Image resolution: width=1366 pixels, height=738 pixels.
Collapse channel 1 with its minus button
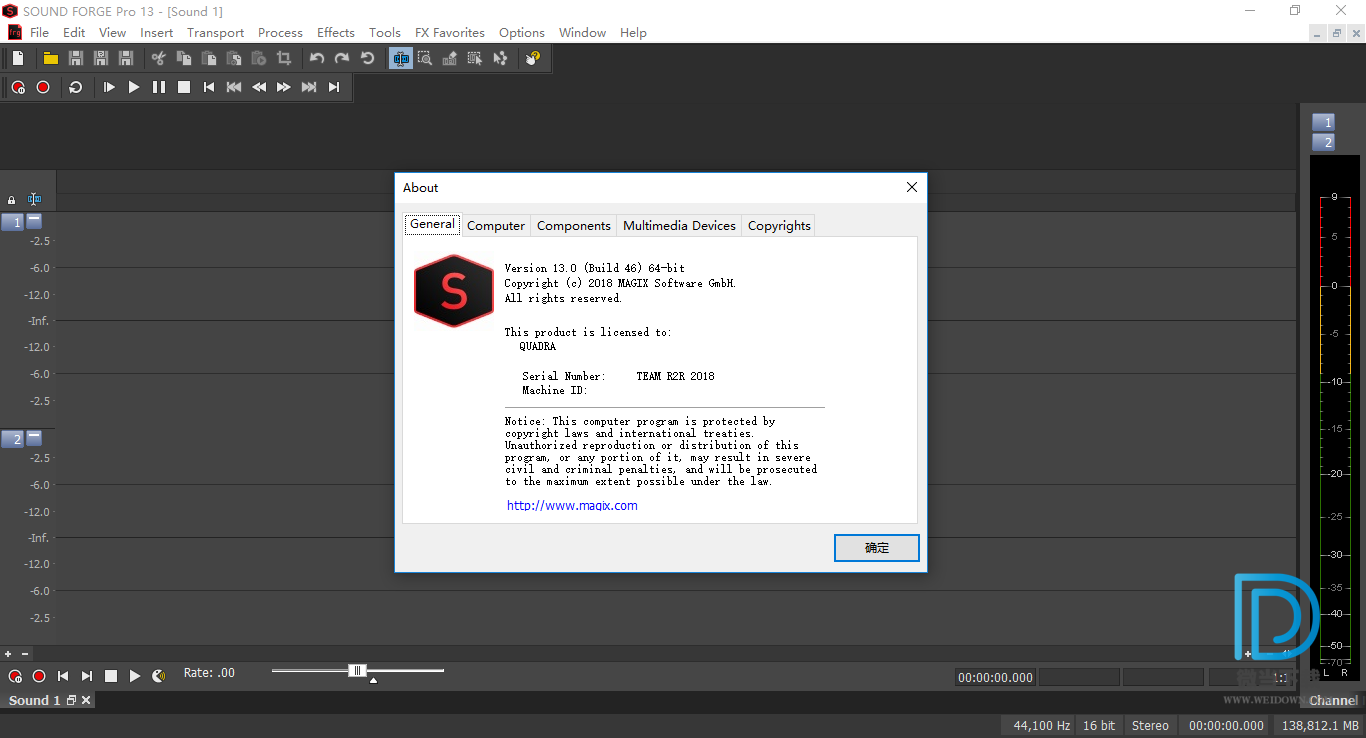(34, 220)
